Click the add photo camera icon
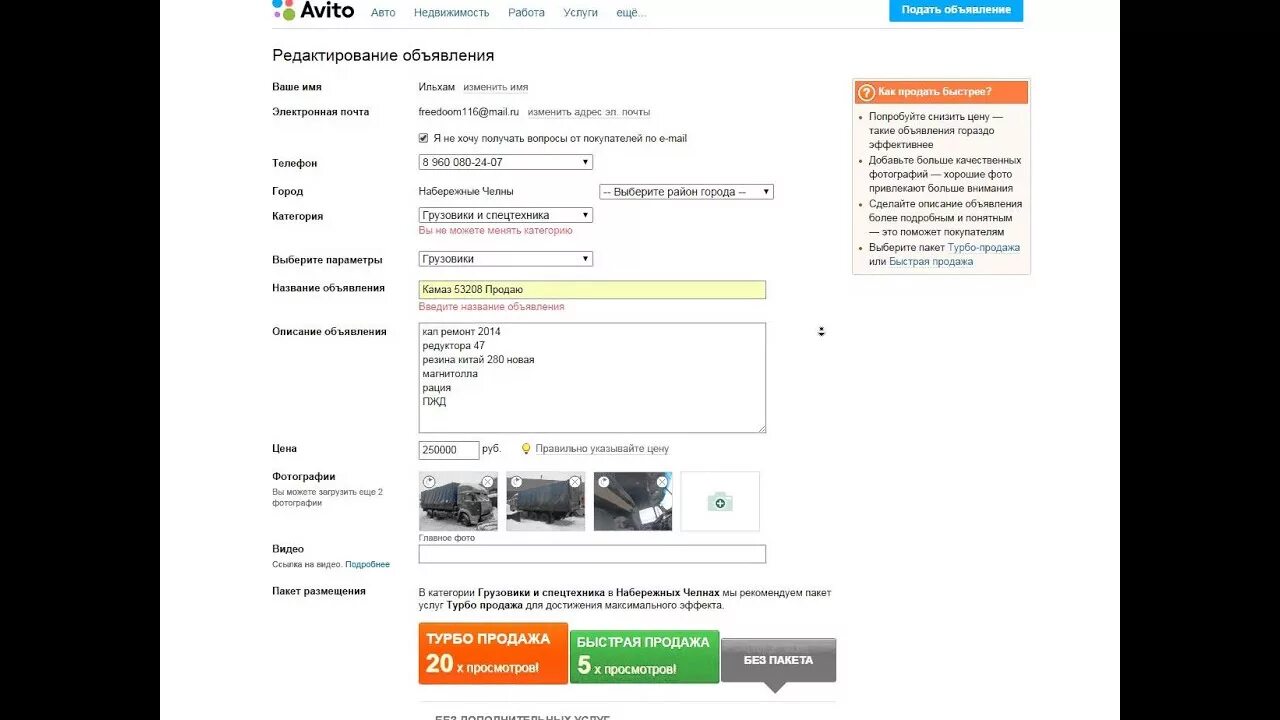The width and height of the screenshot is (1280, 720). pos(720,502)
